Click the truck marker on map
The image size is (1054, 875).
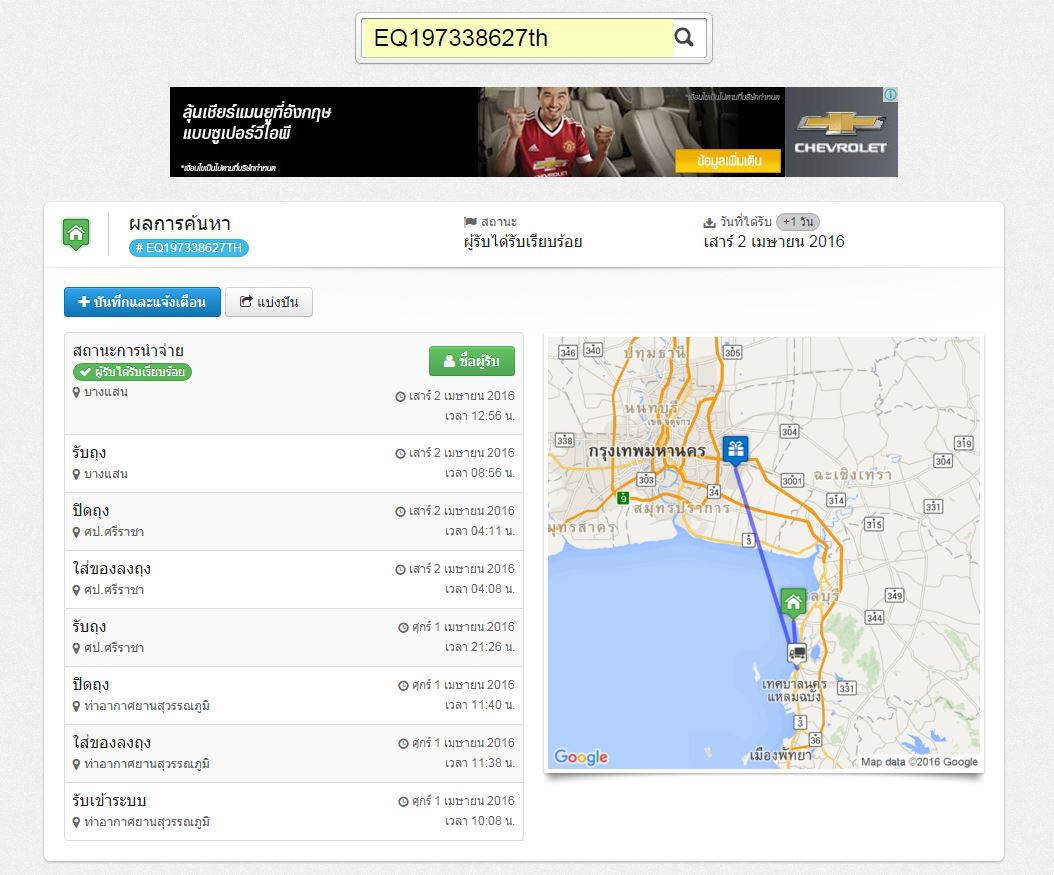(x=797, y=653)
